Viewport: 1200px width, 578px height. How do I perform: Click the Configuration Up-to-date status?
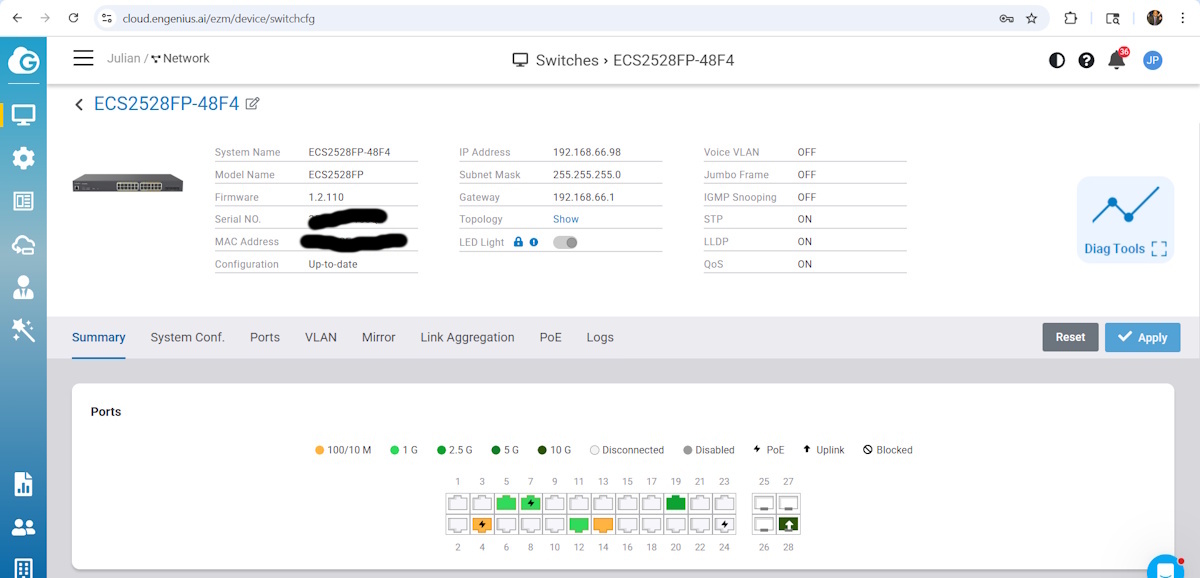[x=333, y=264]
